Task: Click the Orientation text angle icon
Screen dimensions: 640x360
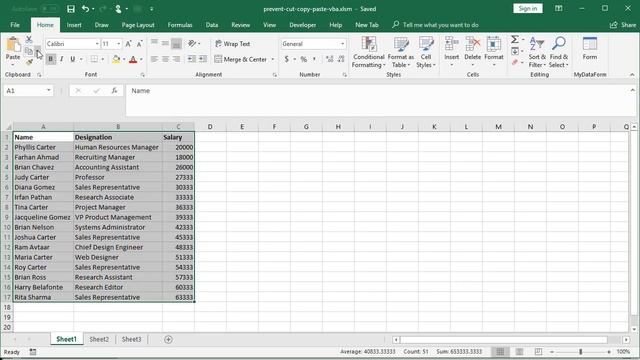Action: click(192, 44)
